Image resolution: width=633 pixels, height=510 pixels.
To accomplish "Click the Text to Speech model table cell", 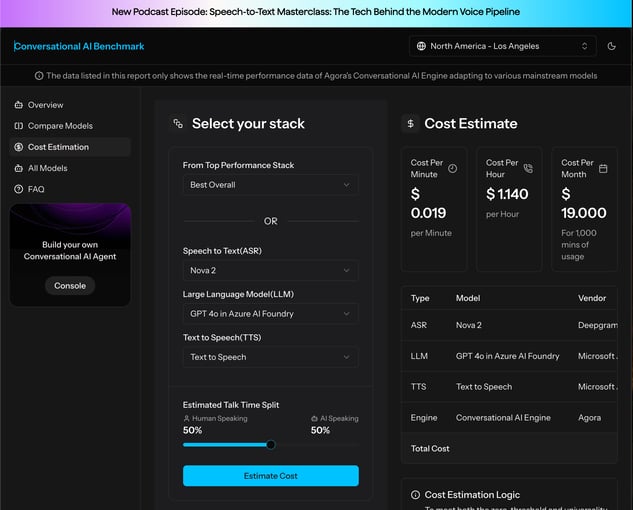I will coord(484,387).
